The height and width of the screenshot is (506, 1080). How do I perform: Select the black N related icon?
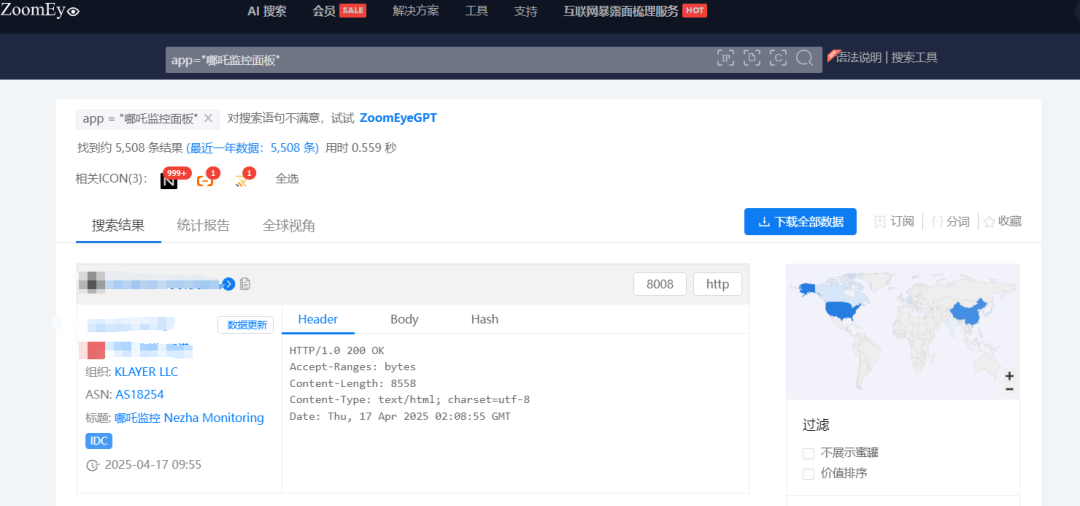click(x=169, y=181)
